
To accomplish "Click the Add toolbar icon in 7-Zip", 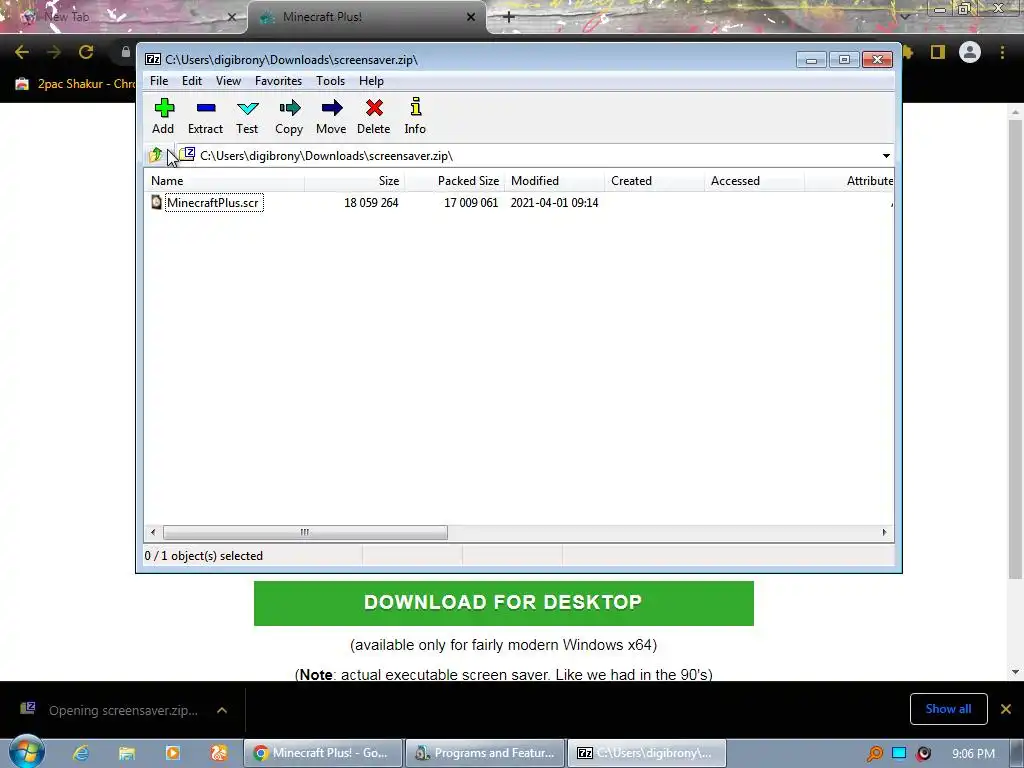I will (x=163, y=116).
